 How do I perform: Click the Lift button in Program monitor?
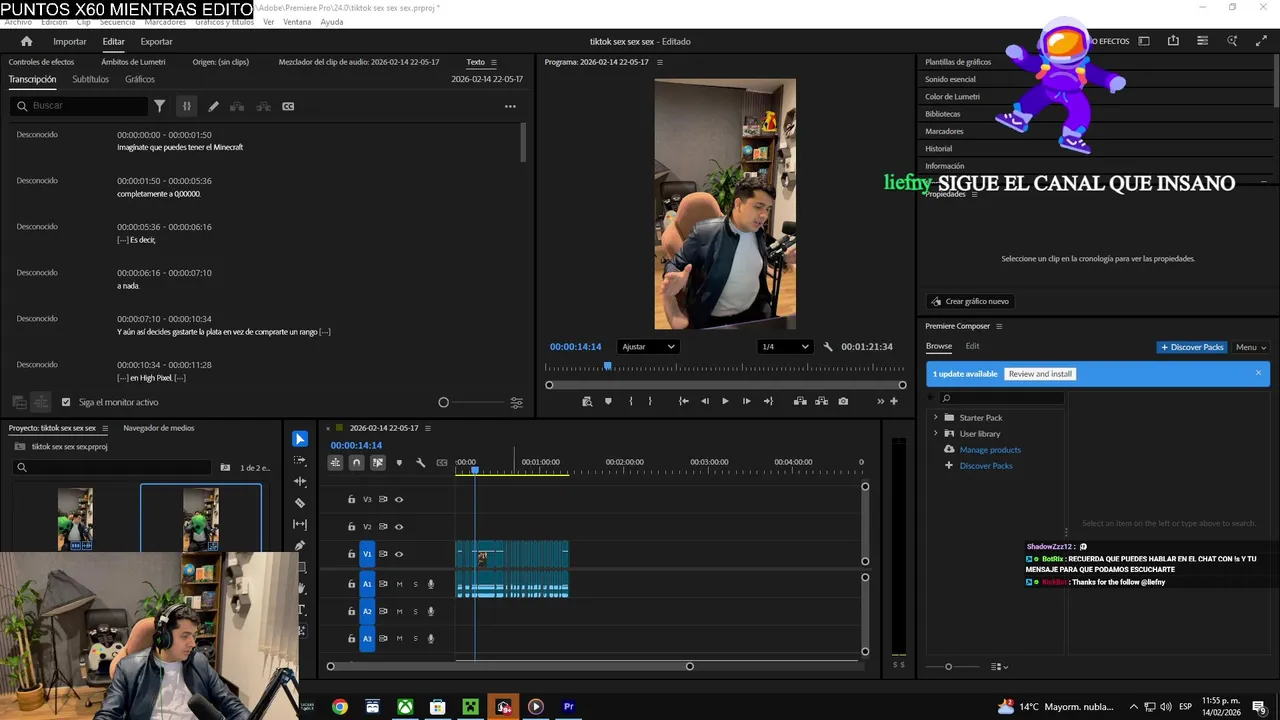(x=800, y=401)
